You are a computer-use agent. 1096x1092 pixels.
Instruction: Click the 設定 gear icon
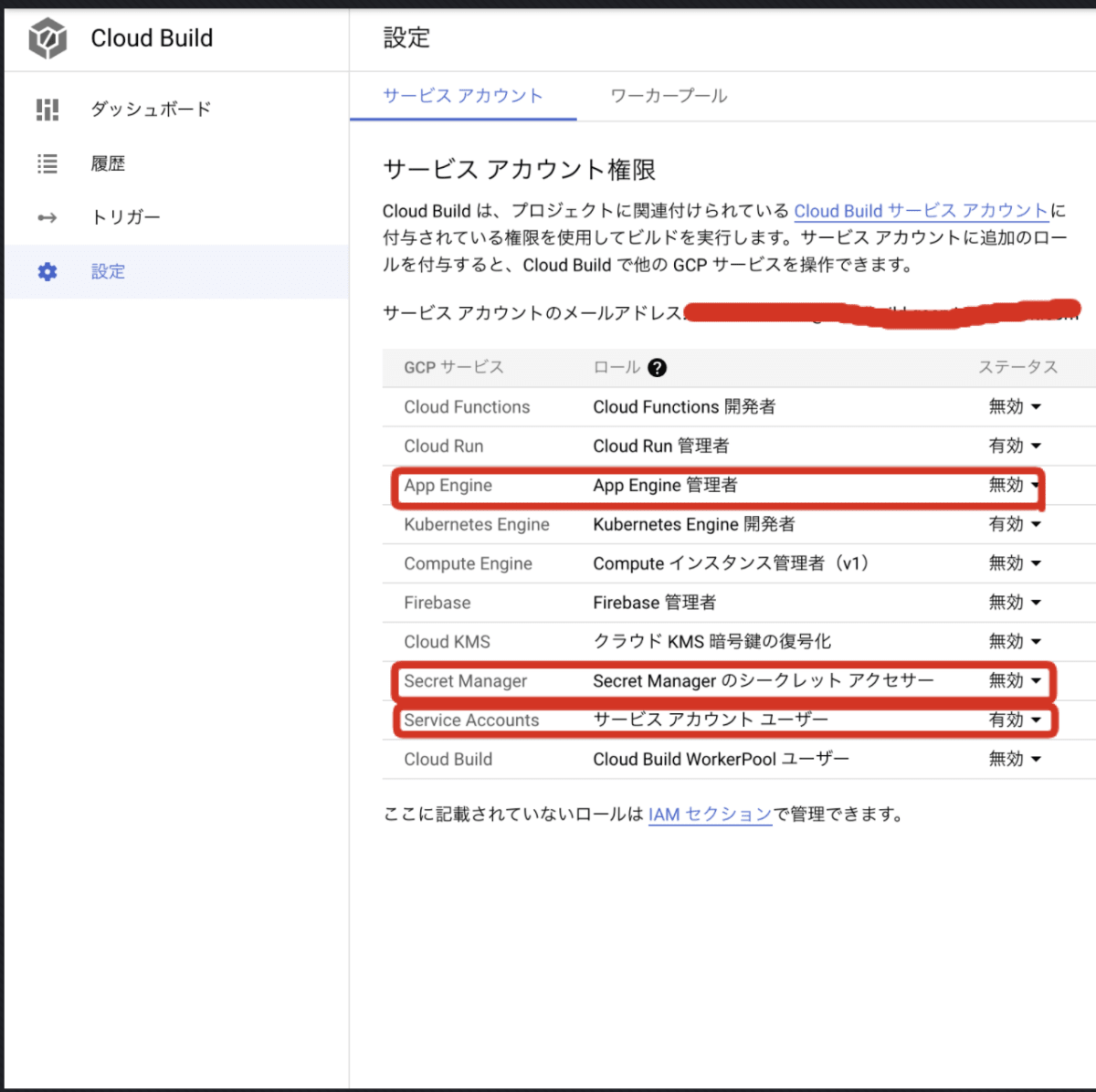pyautogui.click(x=47, y=271)
